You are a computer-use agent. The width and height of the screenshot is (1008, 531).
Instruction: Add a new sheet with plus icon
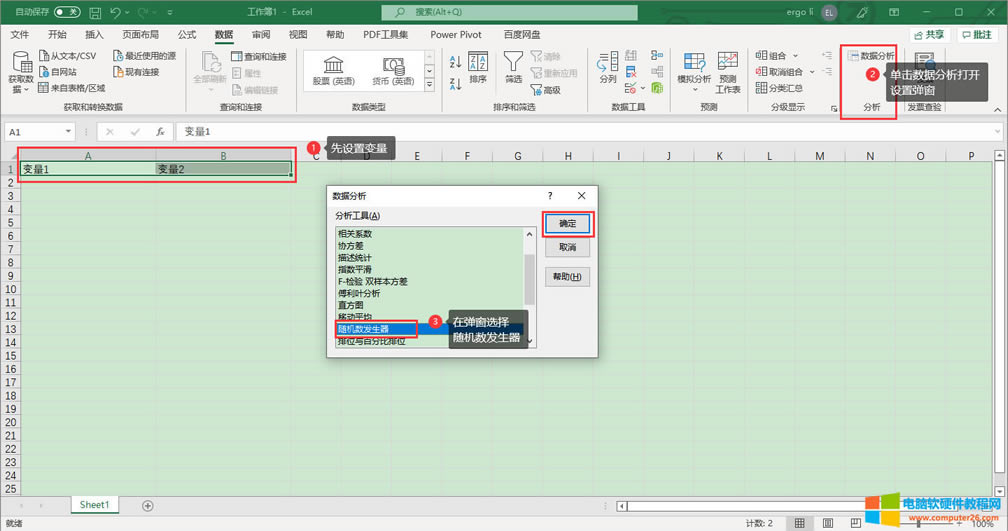point(148,506)
